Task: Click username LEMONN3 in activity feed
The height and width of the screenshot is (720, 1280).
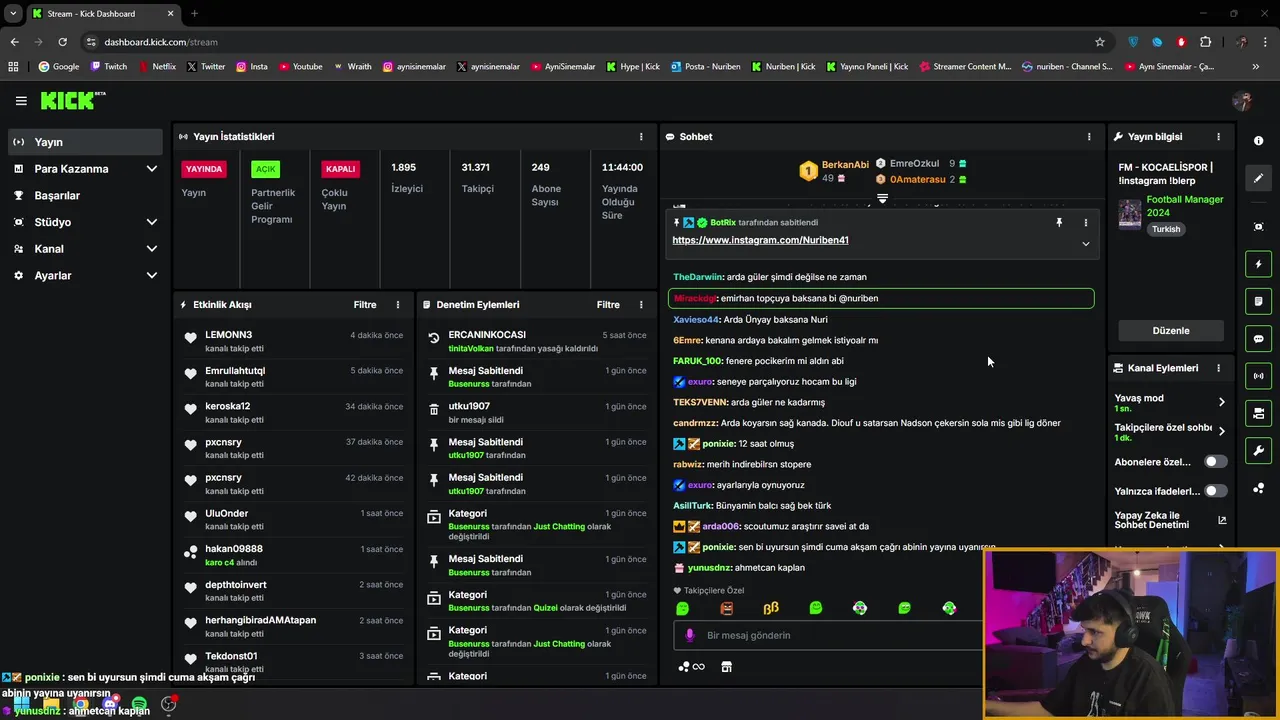Action: pos(229,335)
